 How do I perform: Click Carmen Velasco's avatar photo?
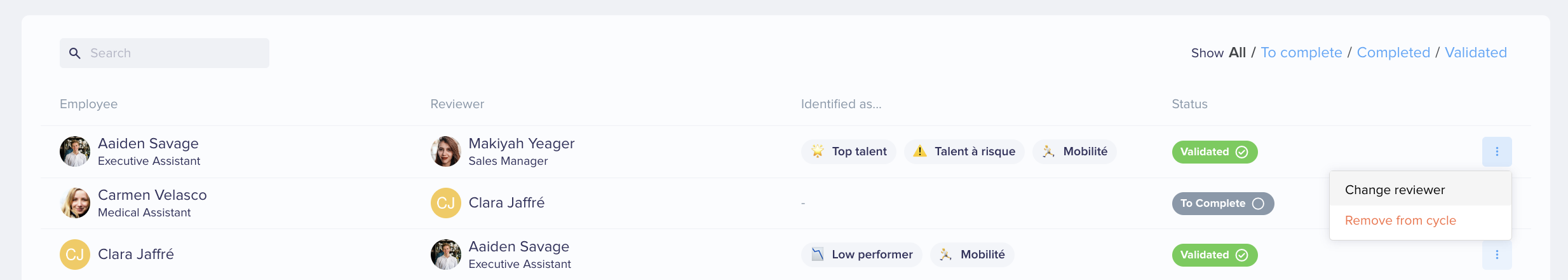(75, 203)
